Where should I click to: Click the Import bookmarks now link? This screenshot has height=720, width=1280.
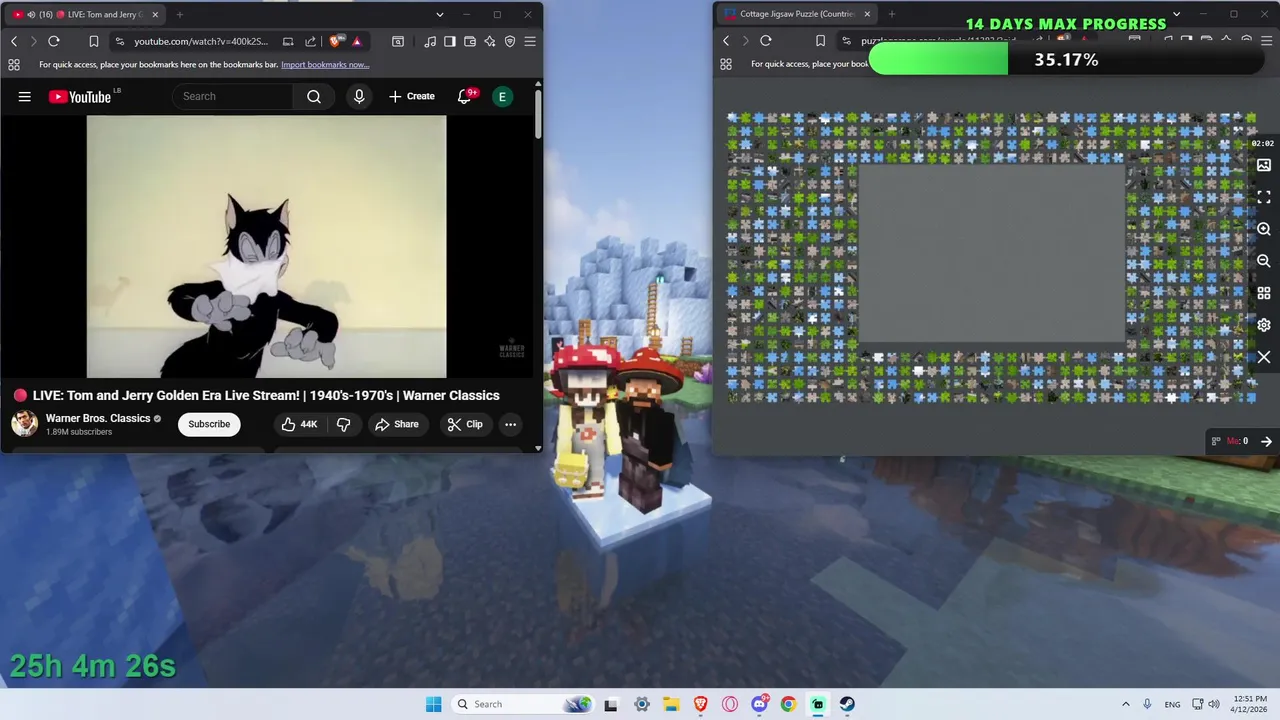coord(325,64)
